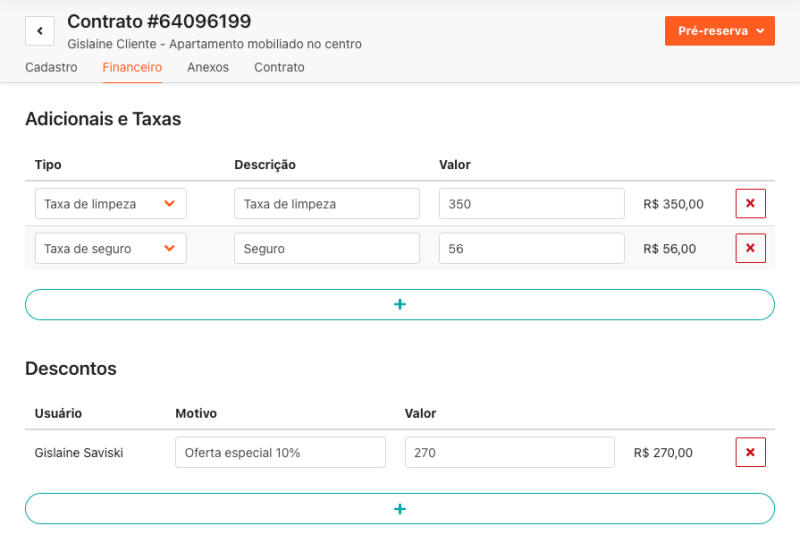
Task: Delete the Oferta especial 10% discount
Action: [750, 452]
